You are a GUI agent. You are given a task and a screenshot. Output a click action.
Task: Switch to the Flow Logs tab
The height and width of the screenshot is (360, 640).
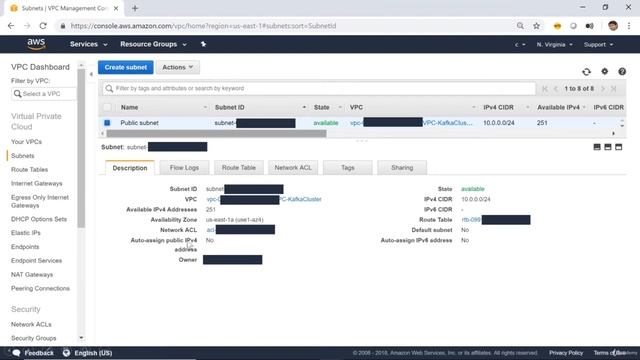[x=184, y=168]
